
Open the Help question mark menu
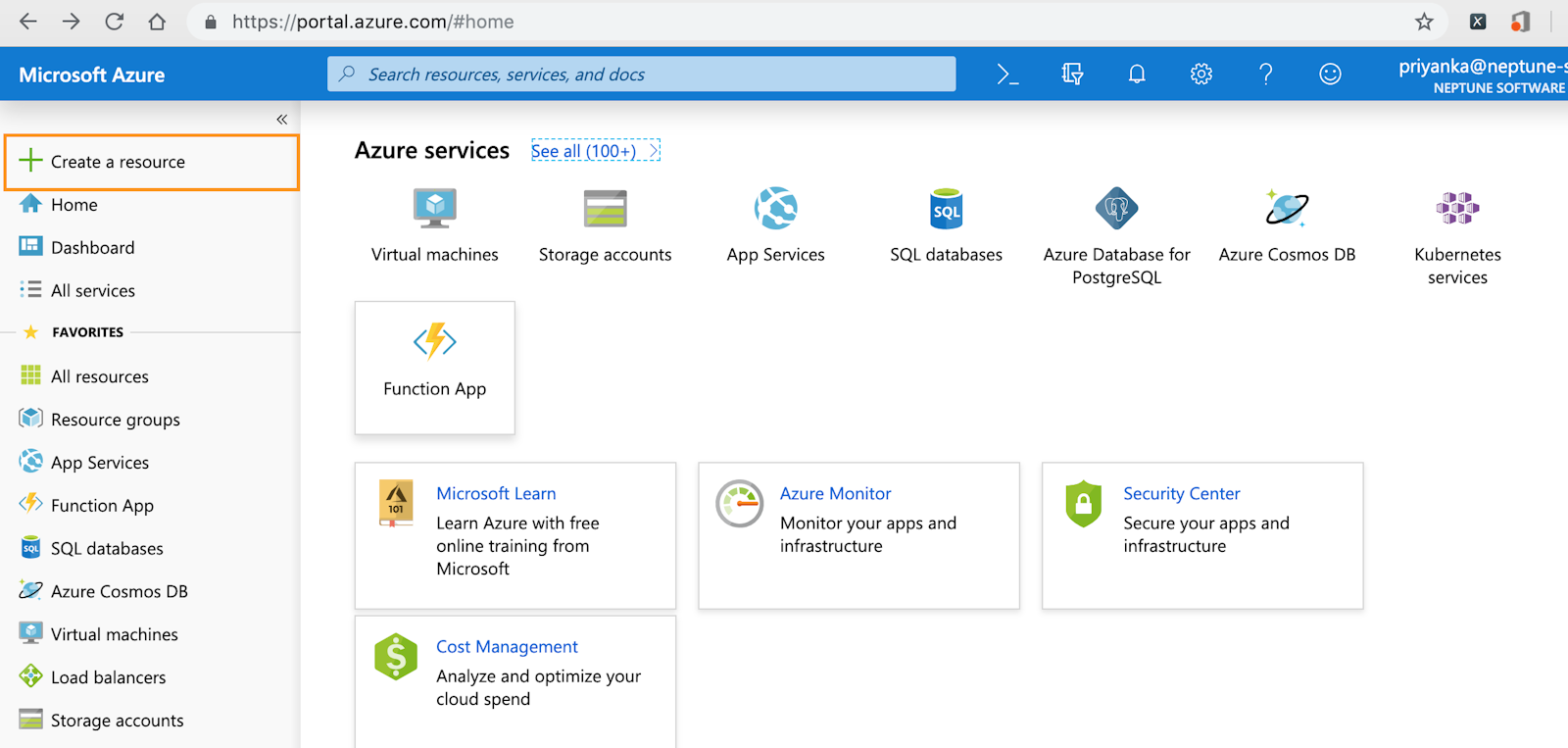click(1265, 75)
